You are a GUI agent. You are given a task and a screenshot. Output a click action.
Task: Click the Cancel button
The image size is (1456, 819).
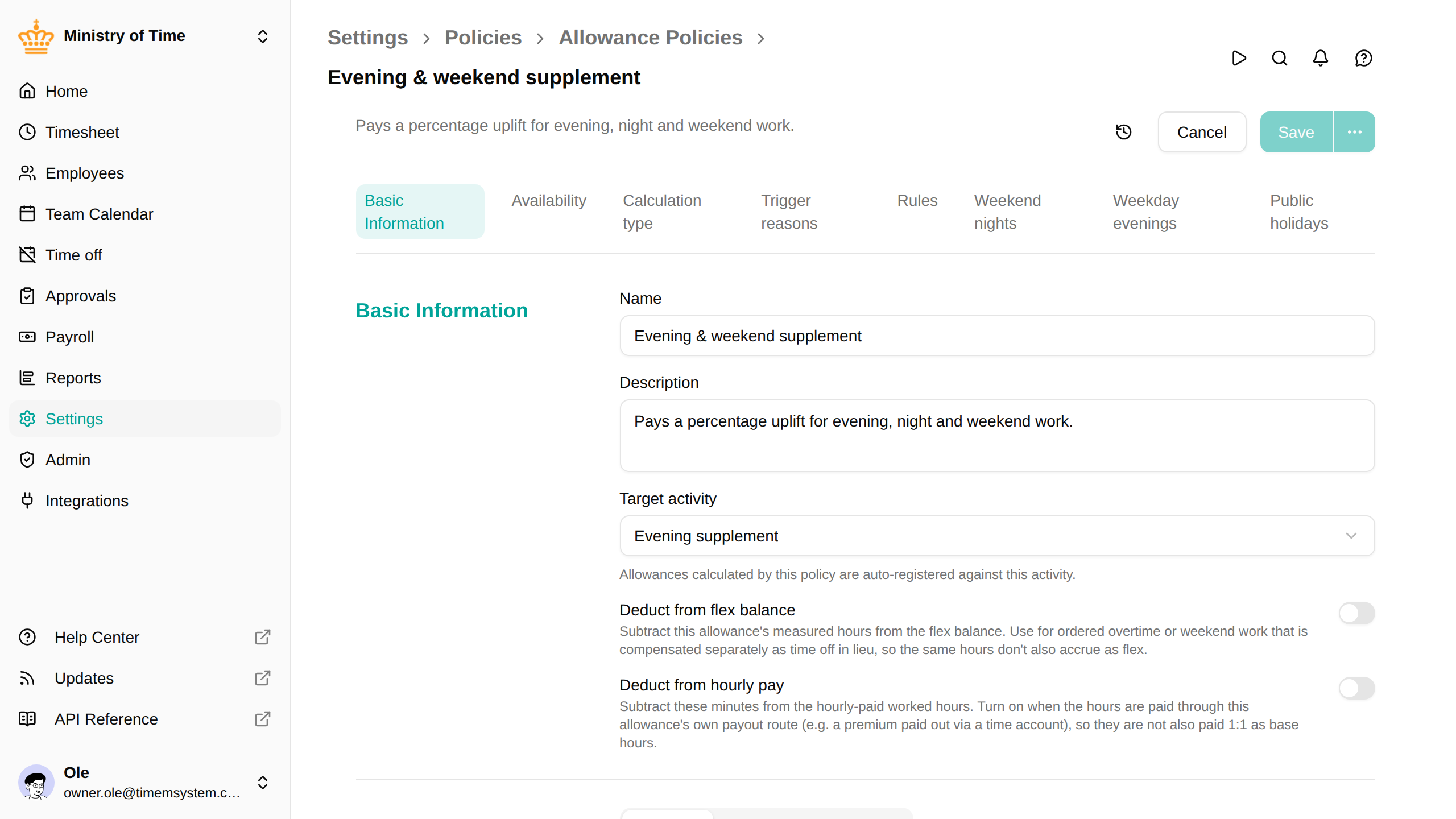1202,132
